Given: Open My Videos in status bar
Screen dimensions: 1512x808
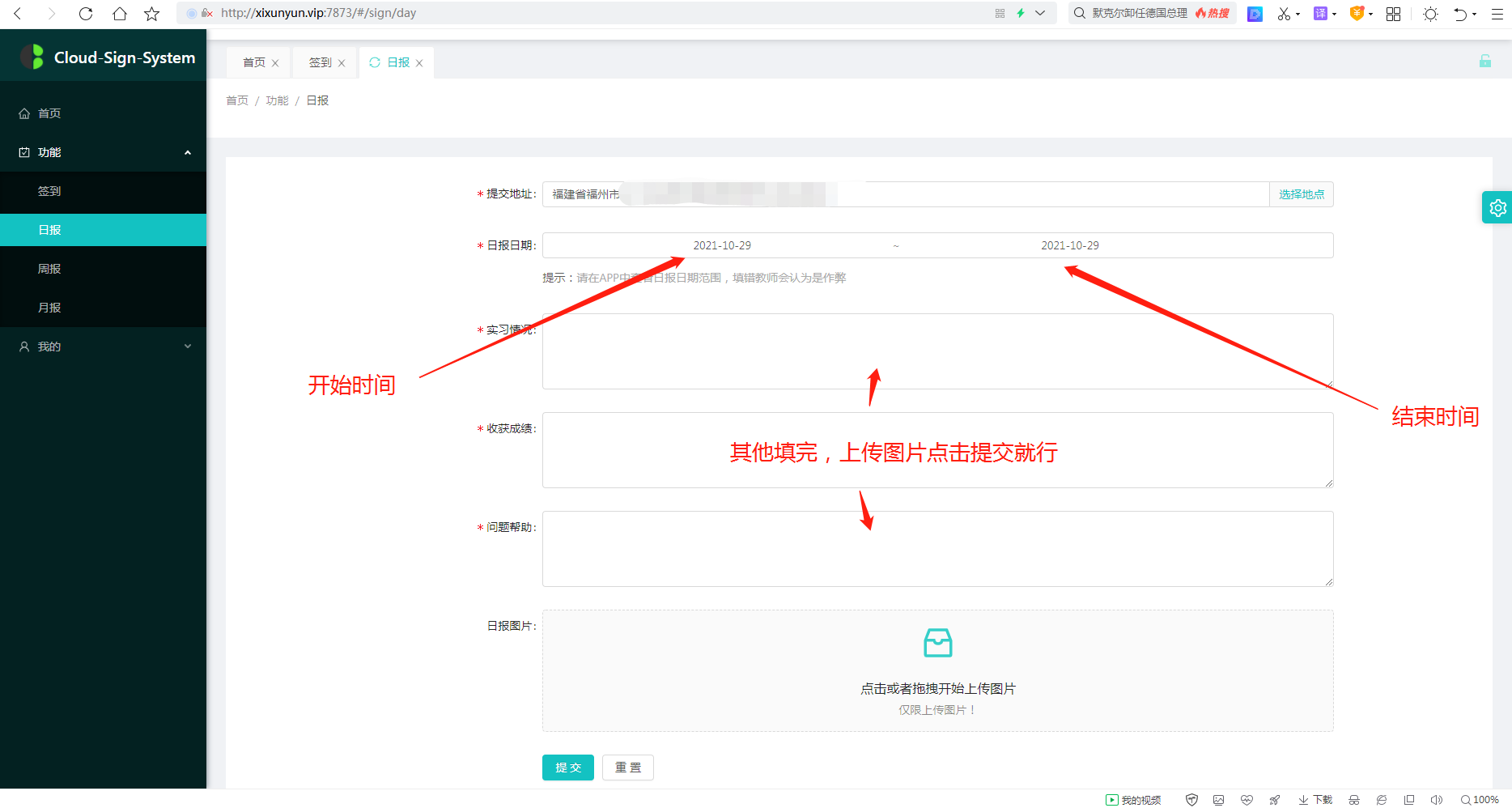Looking at the screenshot, I should 1133,800.
